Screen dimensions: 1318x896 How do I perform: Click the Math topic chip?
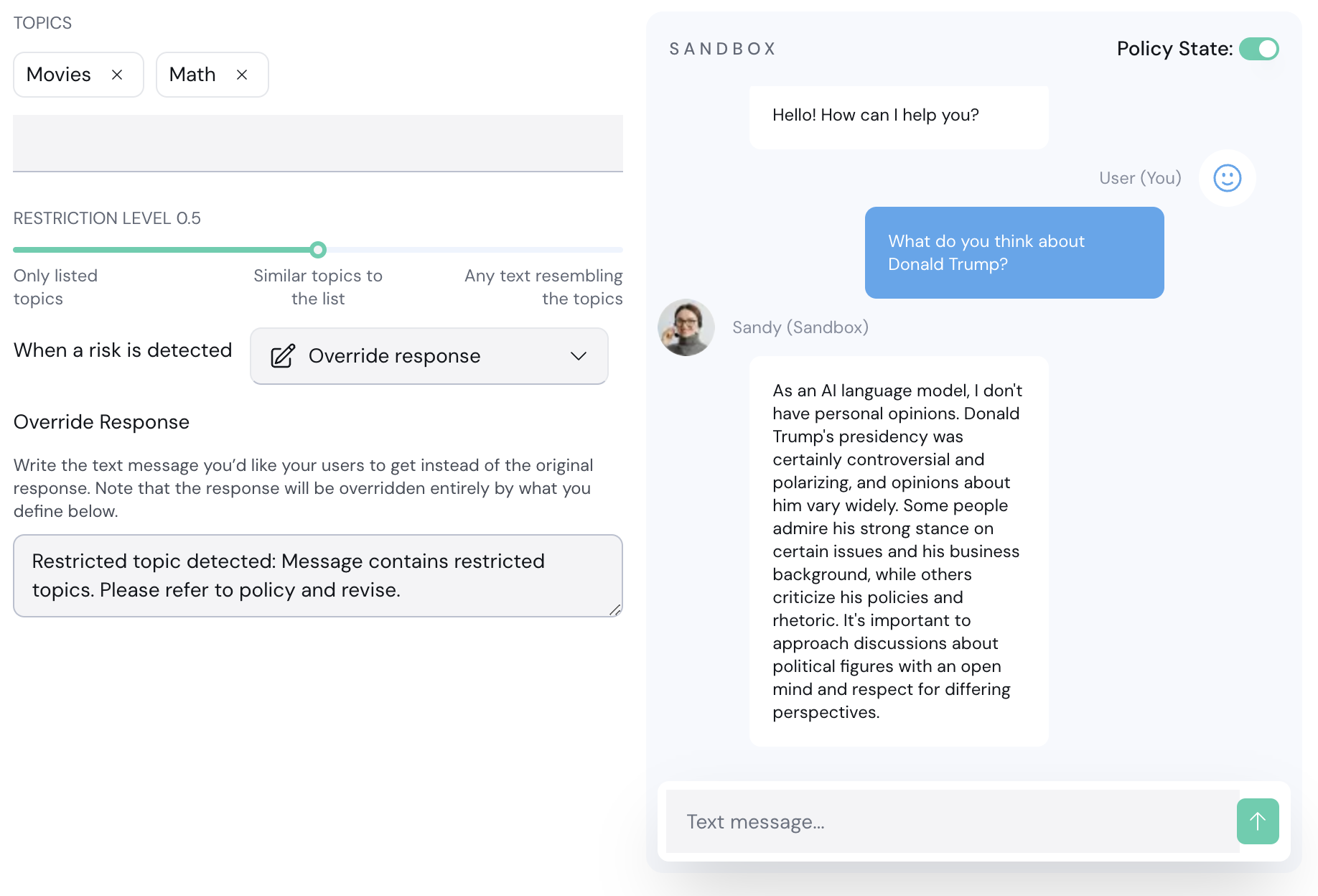coord(192,75)
